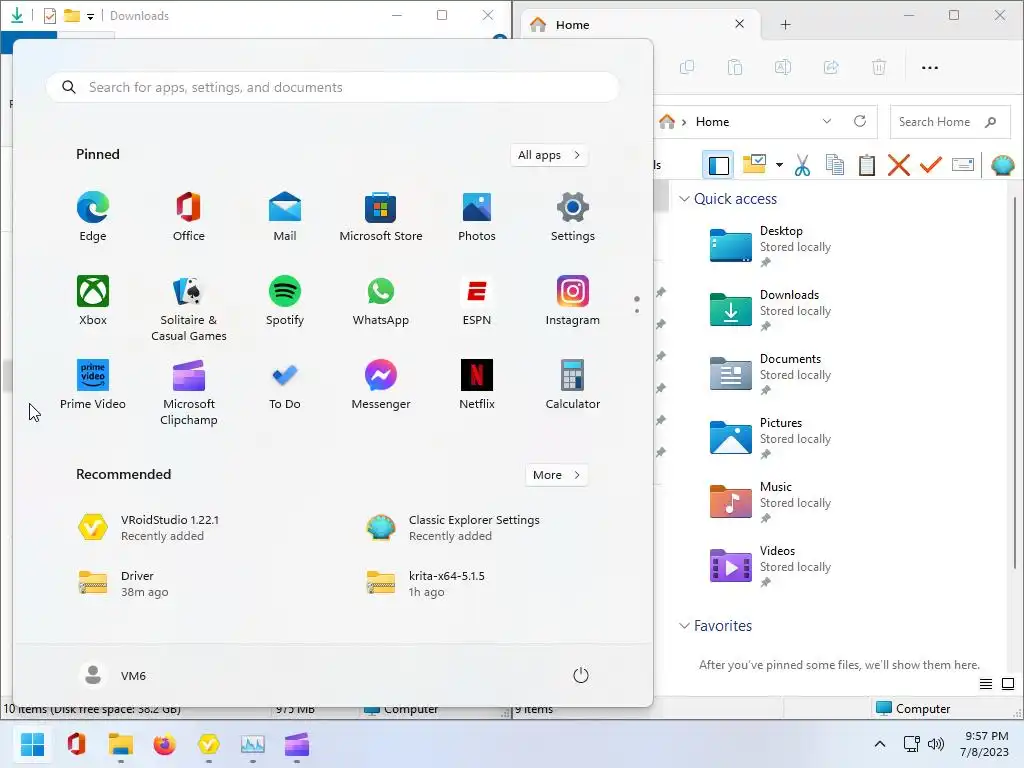
Task: Show All apps list
Action: pos(549,155)
